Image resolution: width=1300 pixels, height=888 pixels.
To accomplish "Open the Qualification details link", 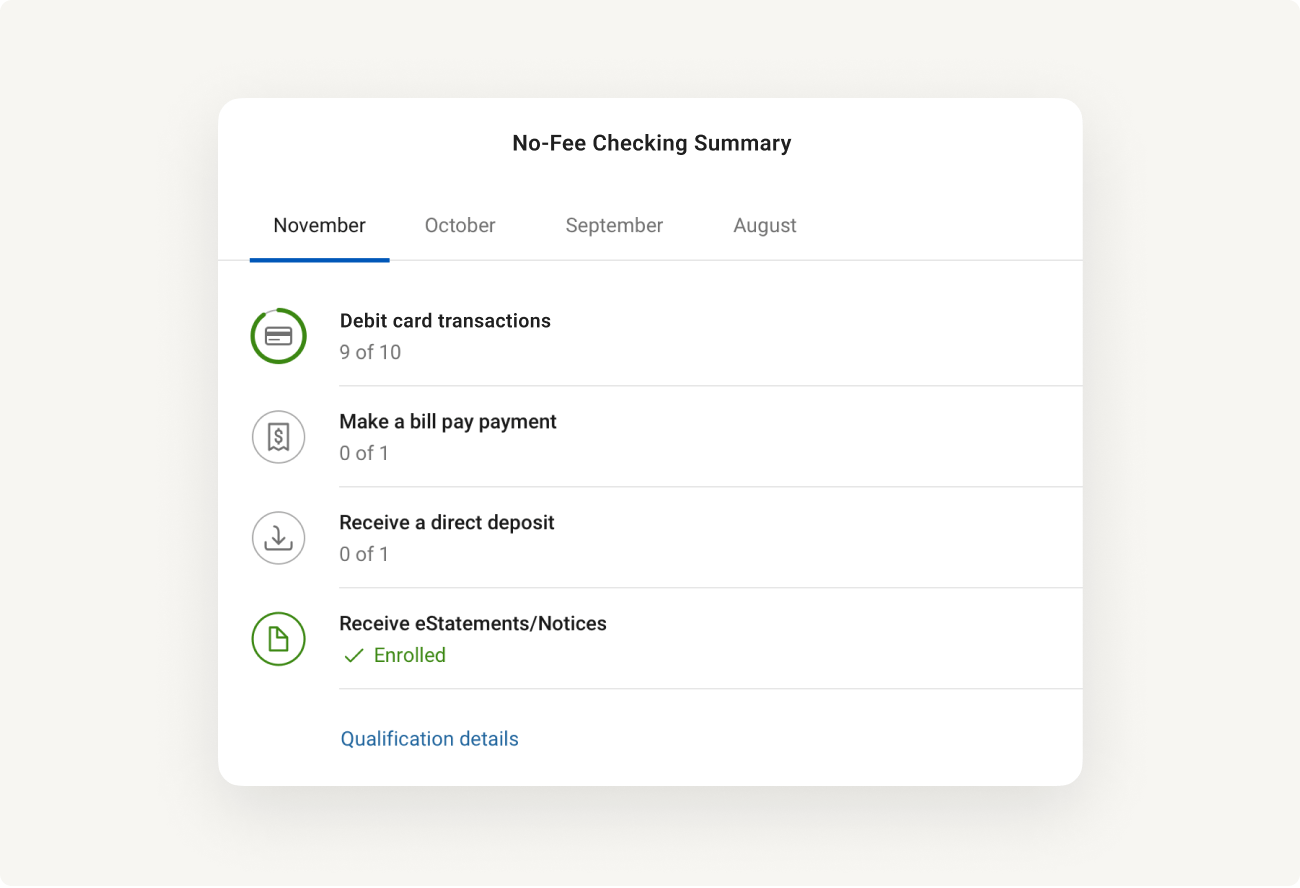I will point(429,738).
